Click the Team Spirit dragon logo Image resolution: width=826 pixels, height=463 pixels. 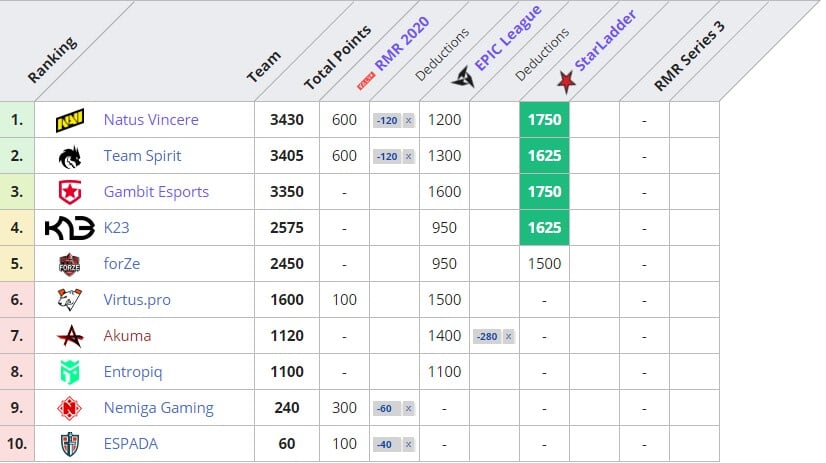point(70,156)
